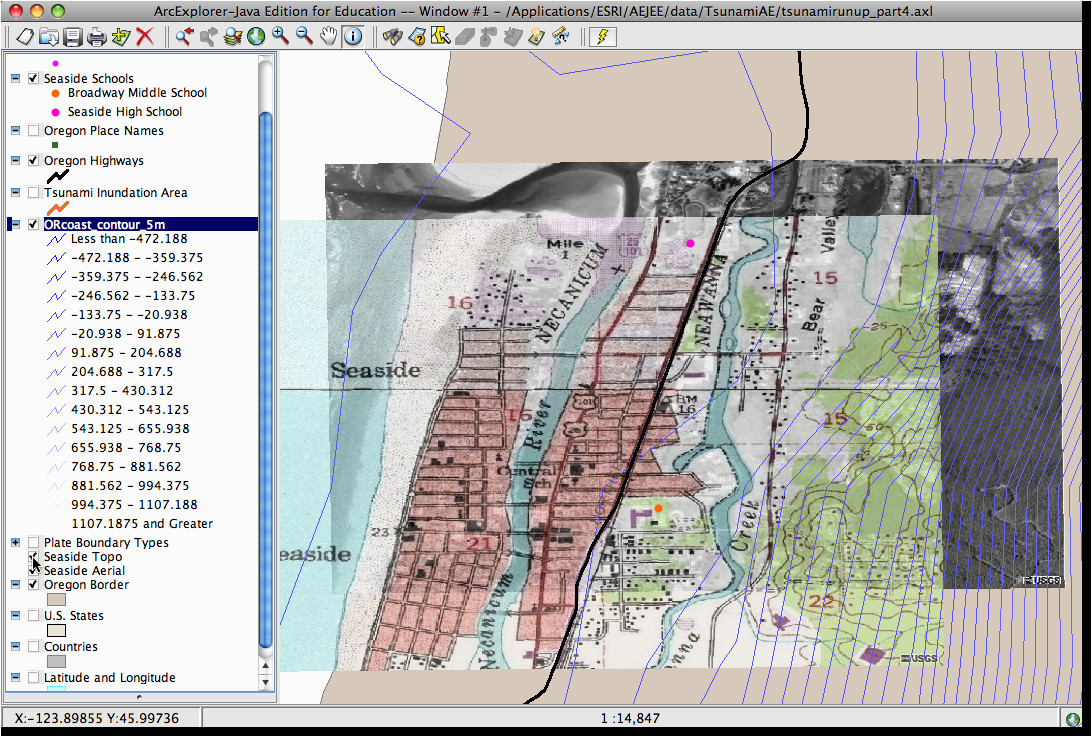Print the map using the printer icon
The height and width of the screenshot is (737, 1092).
click(97, 36)
